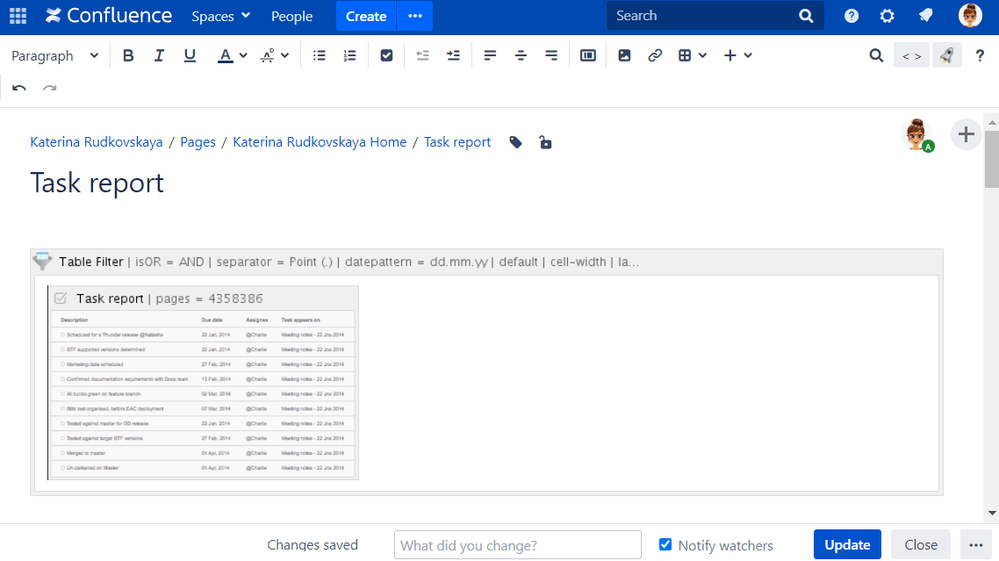Expand table options arrow
Viewport: 999px width, 561px height.
coord(703,56)
